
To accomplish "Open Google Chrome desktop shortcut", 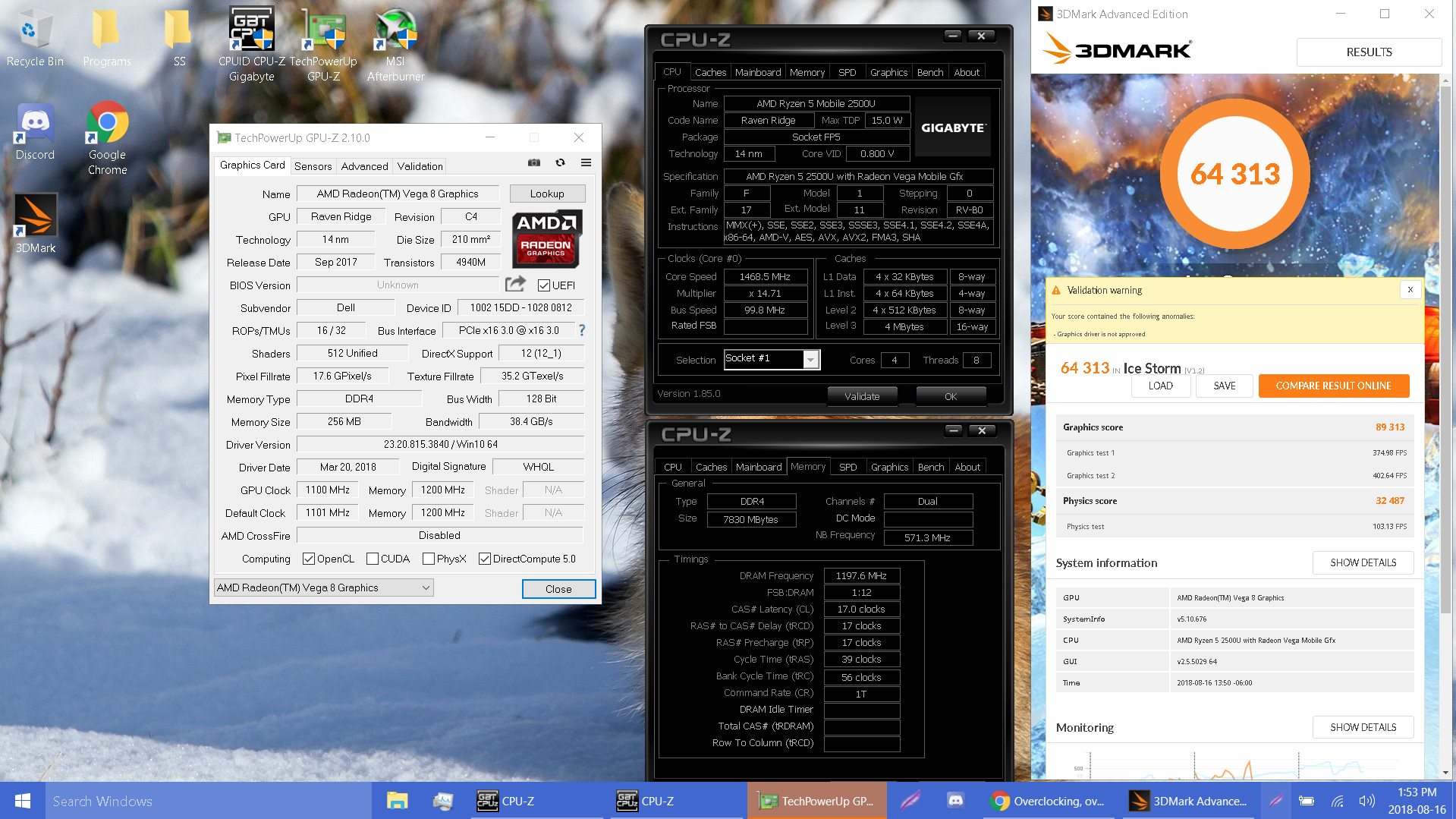I will pyautogui.click(x=107, y=138).
